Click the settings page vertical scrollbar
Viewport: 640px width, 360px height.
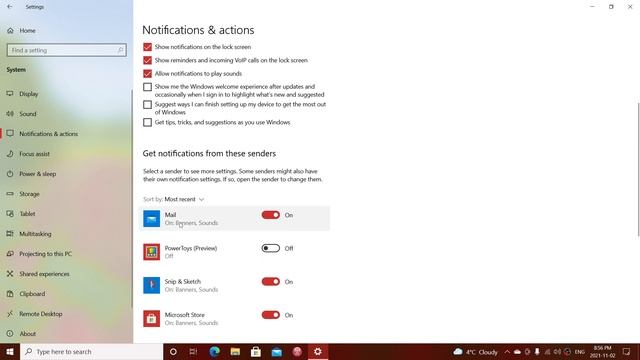638,169
